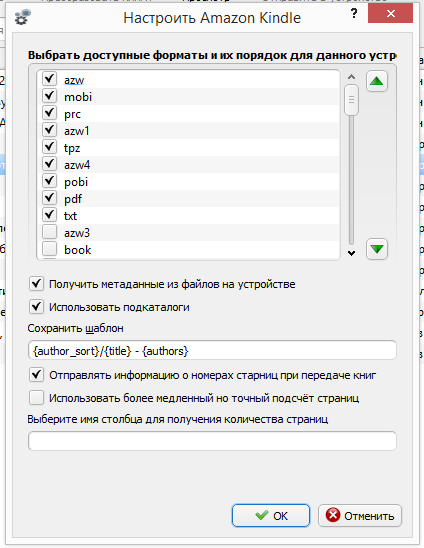424x548 pixels.
Task: Uncheck the azw format checkbox
Action: pyautogui.click(x=49, y=79)
